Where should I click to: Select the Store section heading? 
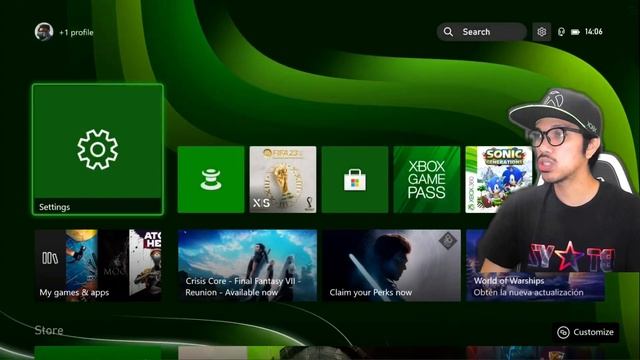tap(49, 330)
